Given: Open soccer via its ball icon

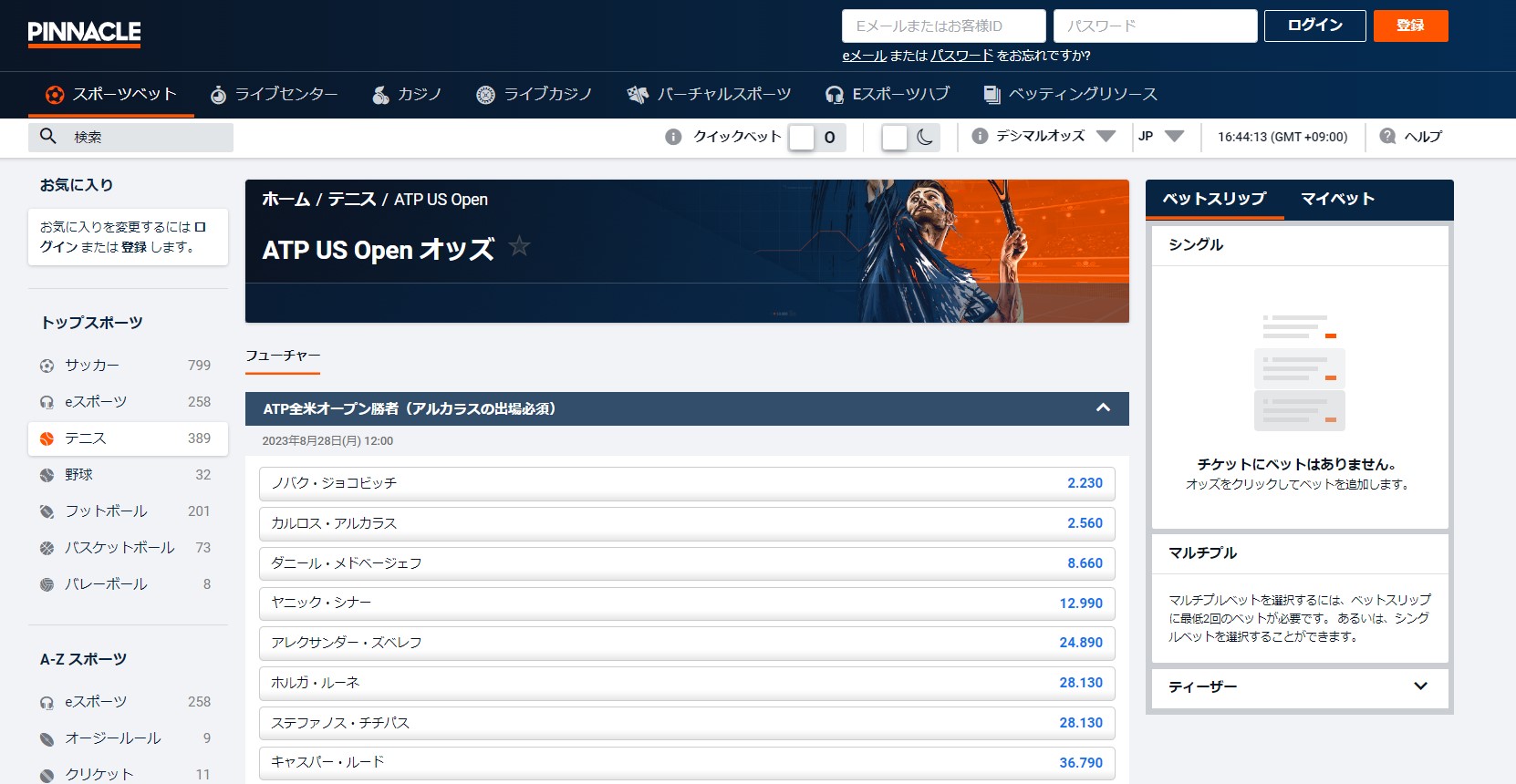Looking at the screenshot, I should click(x=47, y=366).
